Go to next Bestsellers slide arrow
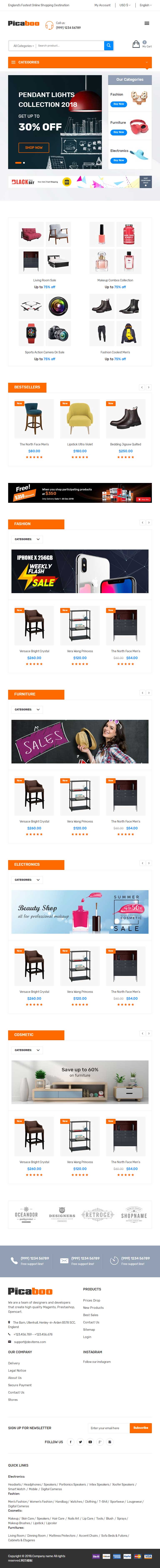 149,387
